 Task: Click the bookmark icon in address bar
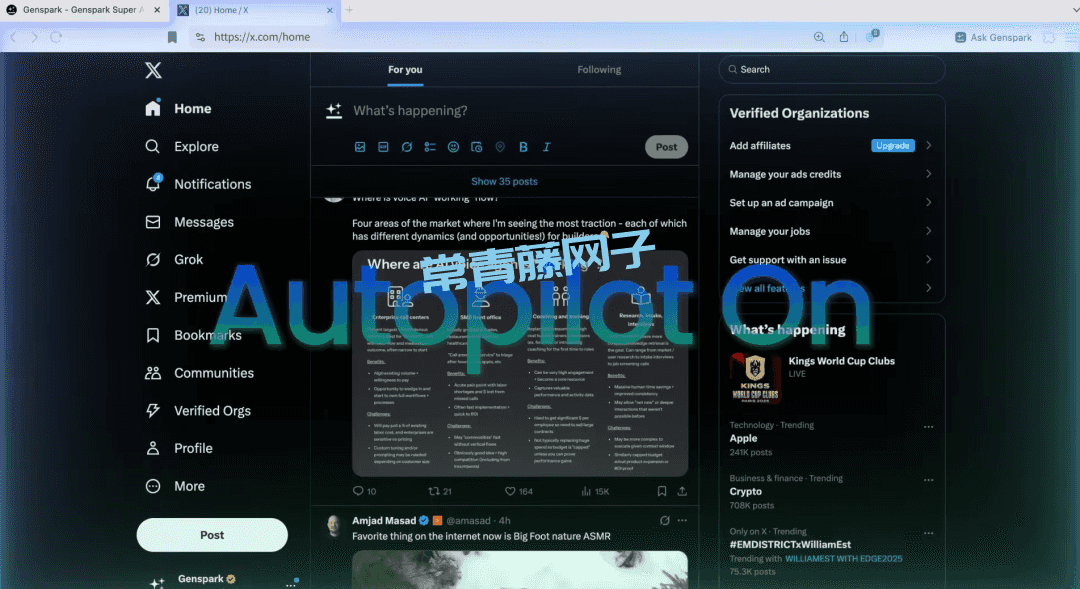[x=172, y=37]
